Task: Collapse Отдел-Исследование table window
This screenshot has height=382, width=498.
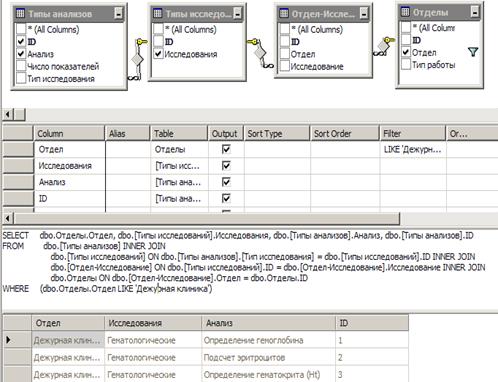Action: coord(364,13)
